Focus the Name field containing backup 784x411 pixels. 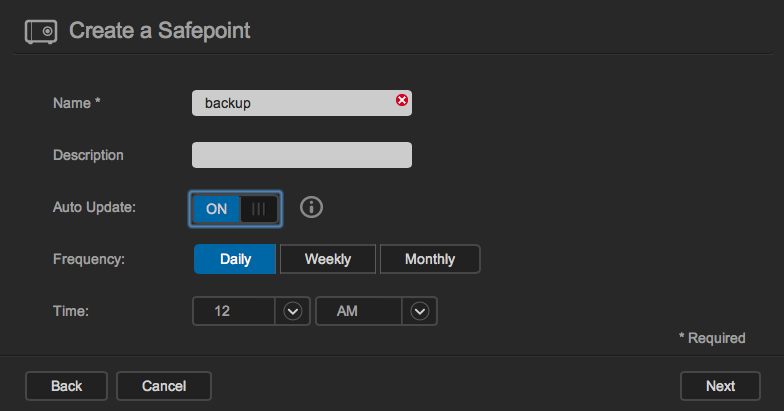click(x=302, y=103)
